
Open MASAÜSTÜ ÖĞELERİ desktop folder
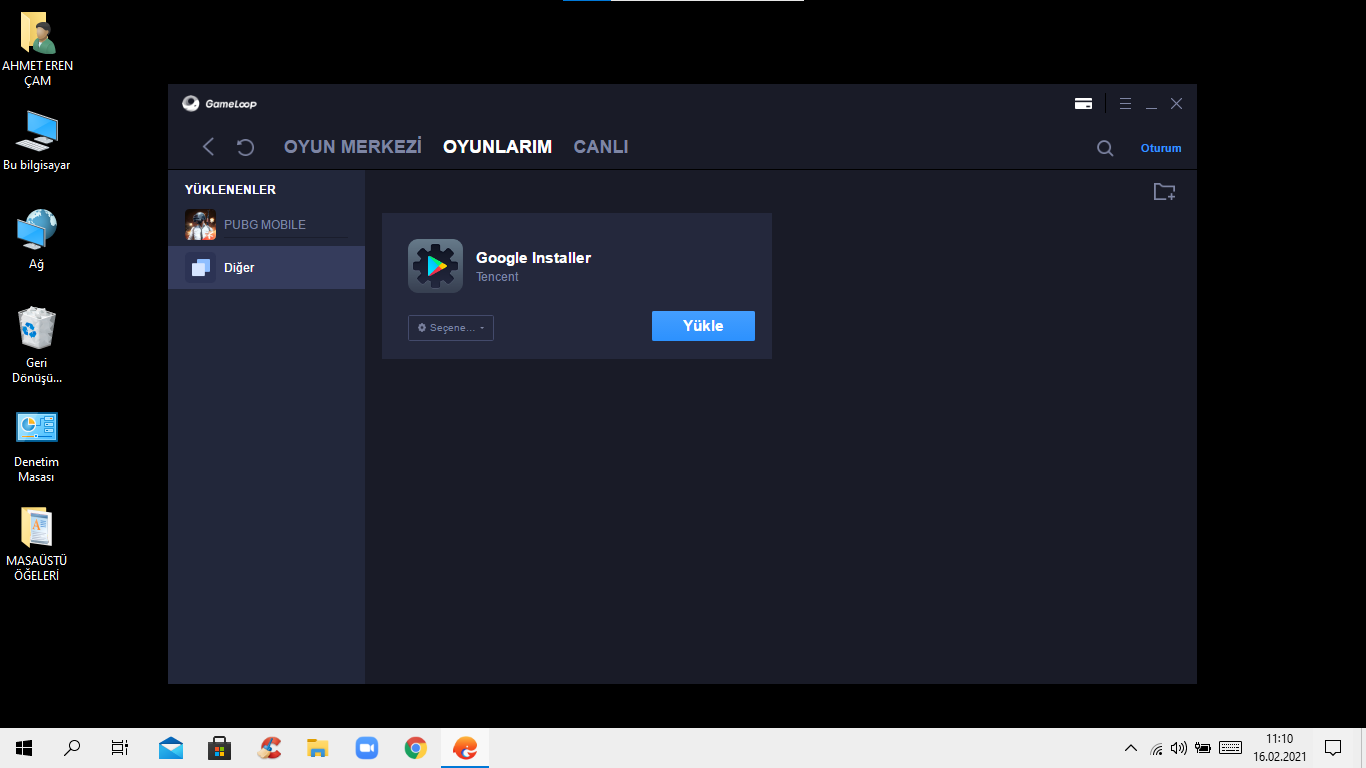coord(37,545)
